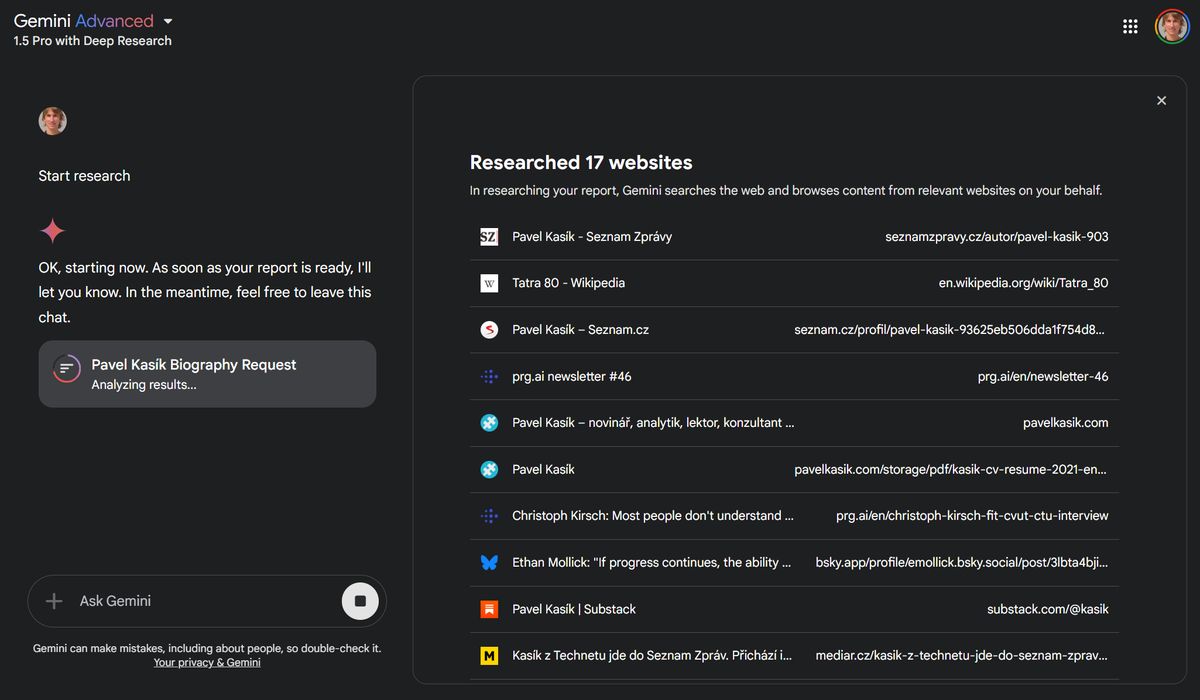Image resolution: width=1200 pixels, height=700 pixels.
Task: Open the Pavel Kasík CV resume PDF result
Action: point(794,469)
